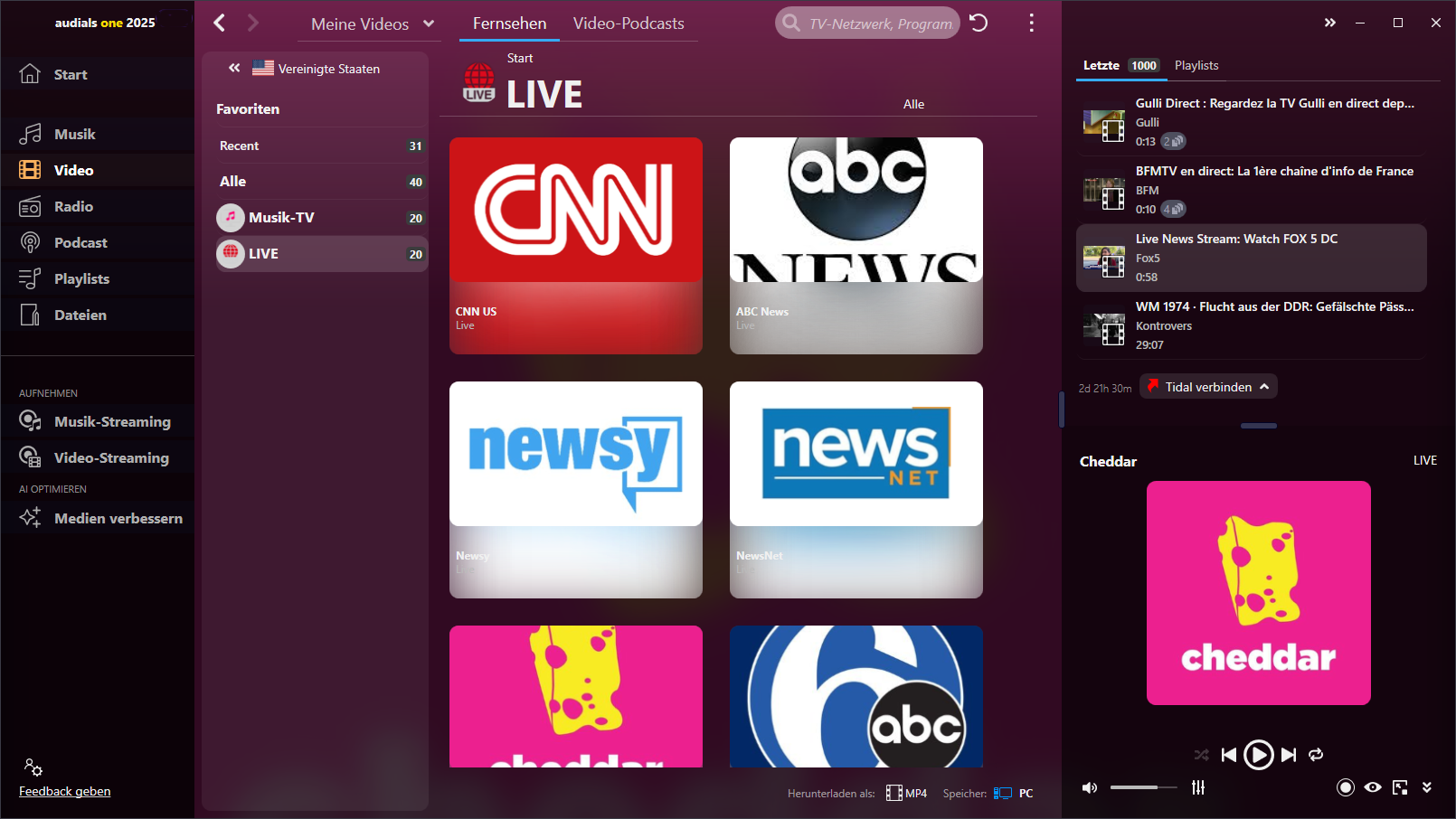Mute the player volume
Image resolution: width=1456 pixels, height=819 pixels.
[x=1090, y=787]
